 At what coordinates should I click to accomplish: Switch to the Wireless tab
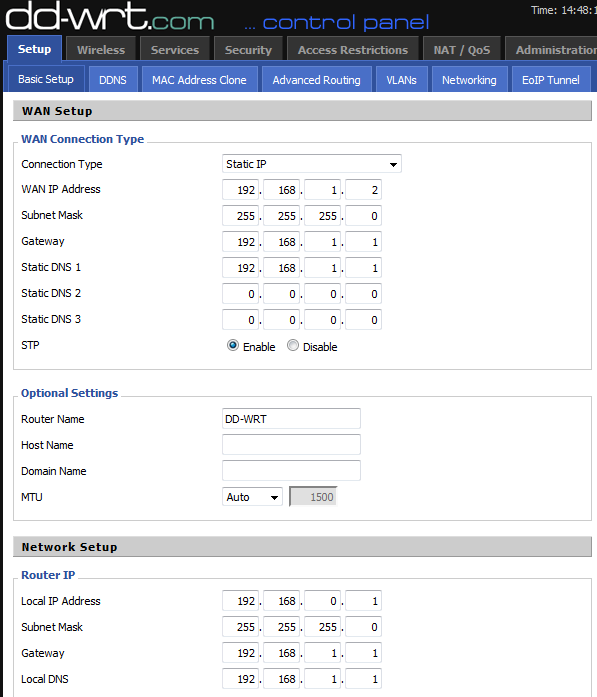[101, 50]
